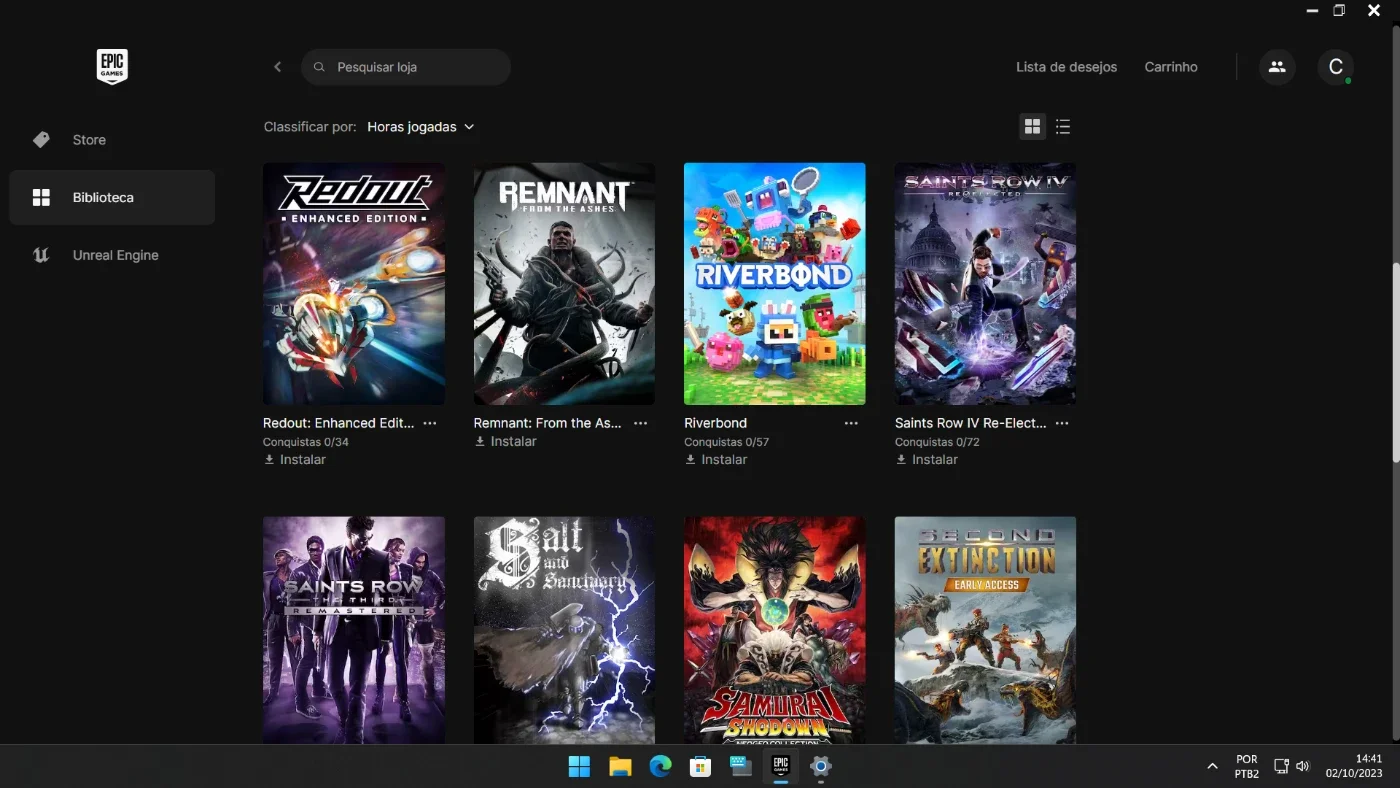Open Riverbond cover art
The height and width of the screenshot is (788, 1400).
[x=775, y=284]
